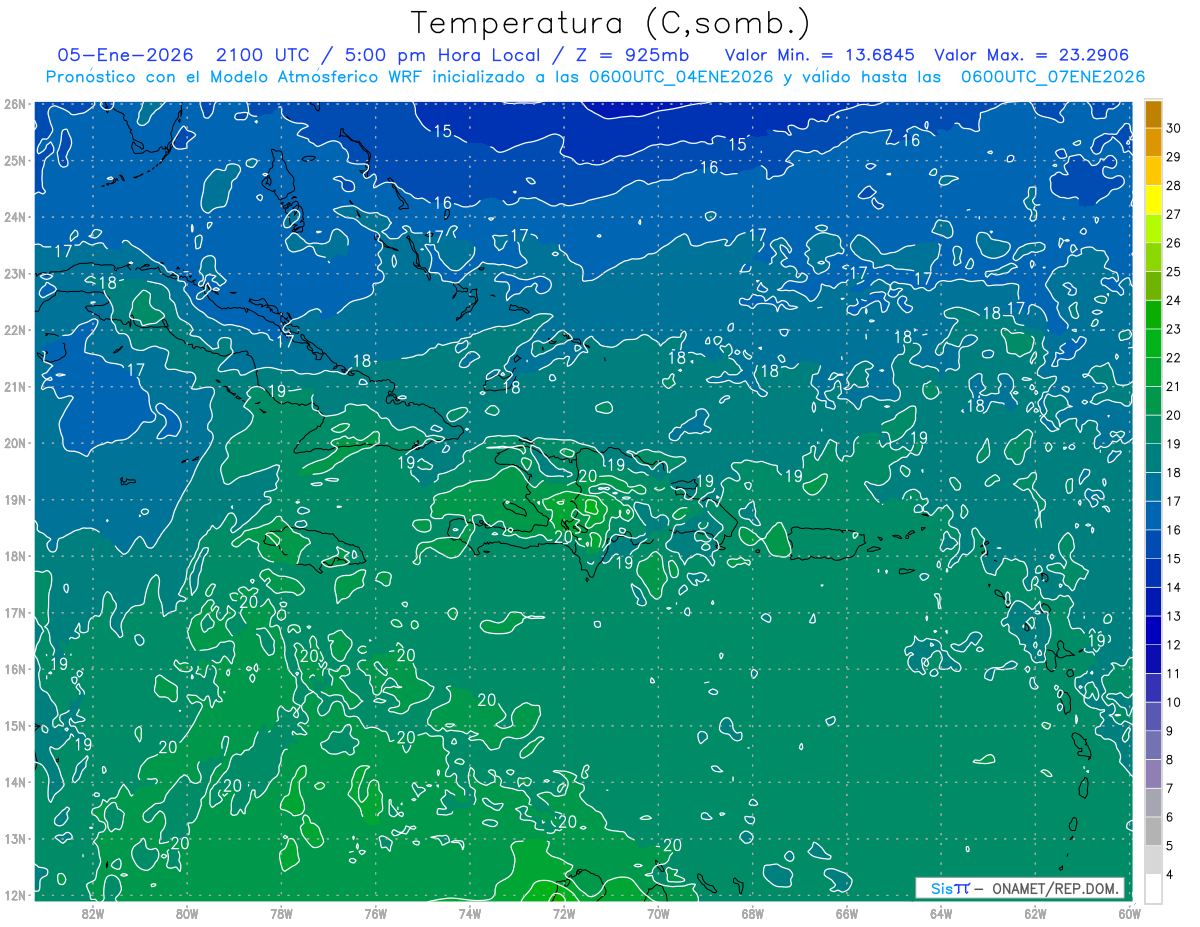This screenshot has height=927, width=1200.
Task: Click the "13N" latitude label
Action: pyautogui.click(x=15, y=838)
